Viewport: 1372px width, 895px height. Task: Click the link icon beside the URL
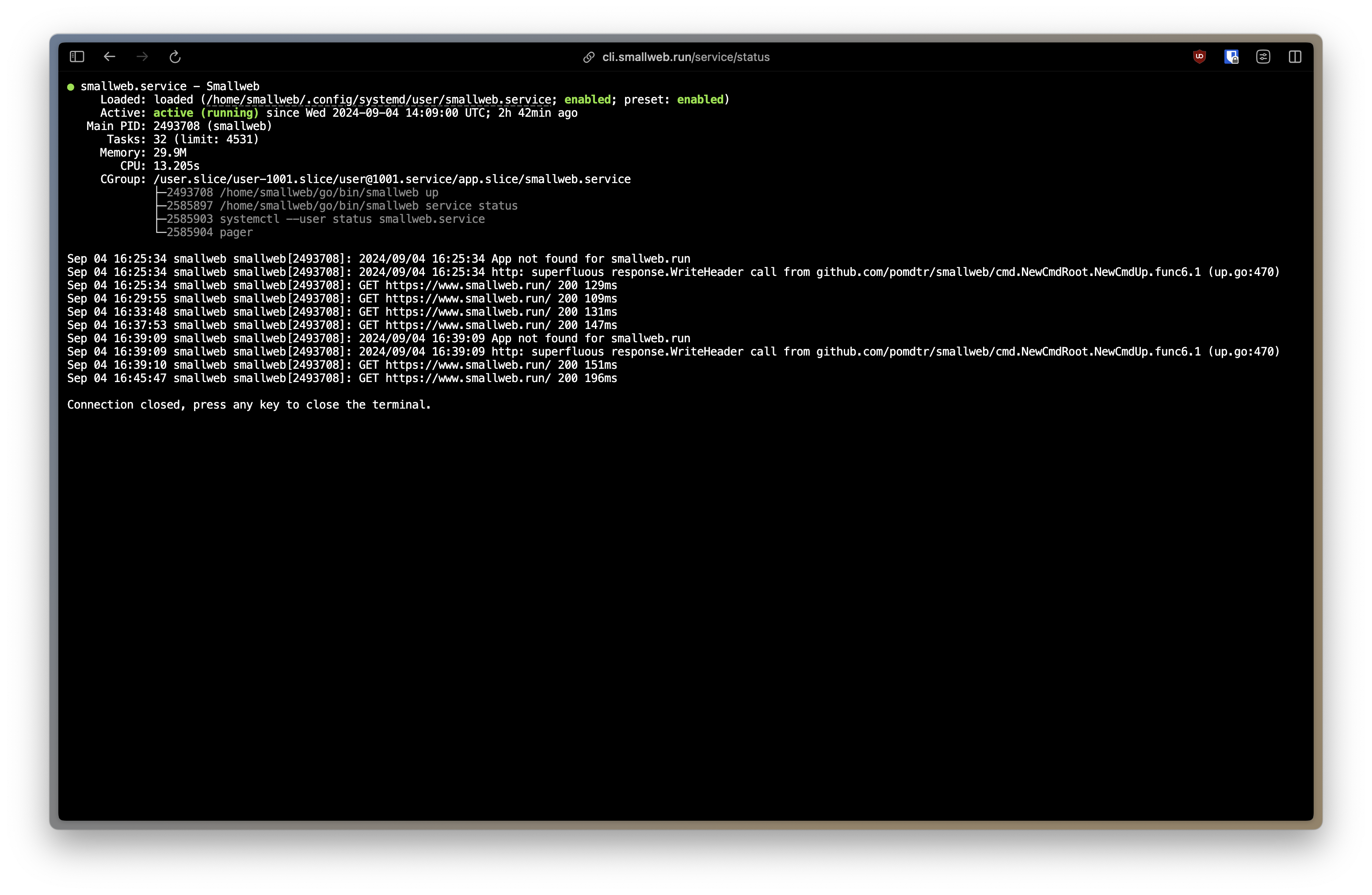coord(589,57)
